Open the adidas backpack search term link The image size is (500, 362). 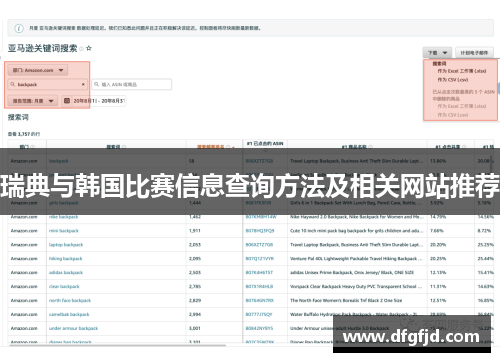point(66,273)
